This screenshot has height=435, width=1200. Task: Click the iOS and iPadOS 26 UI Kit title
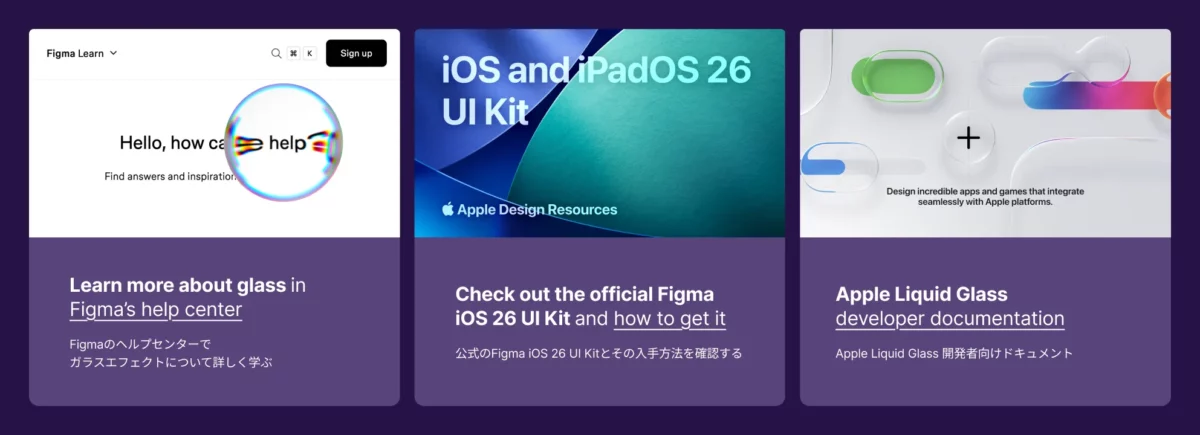[596, 90]
